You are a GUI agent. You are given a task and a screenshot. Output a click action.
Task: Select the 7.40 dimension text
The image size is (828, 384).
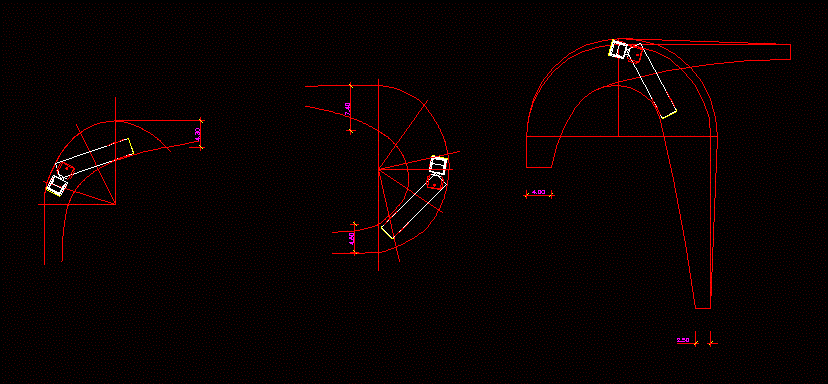coord(347,109)
